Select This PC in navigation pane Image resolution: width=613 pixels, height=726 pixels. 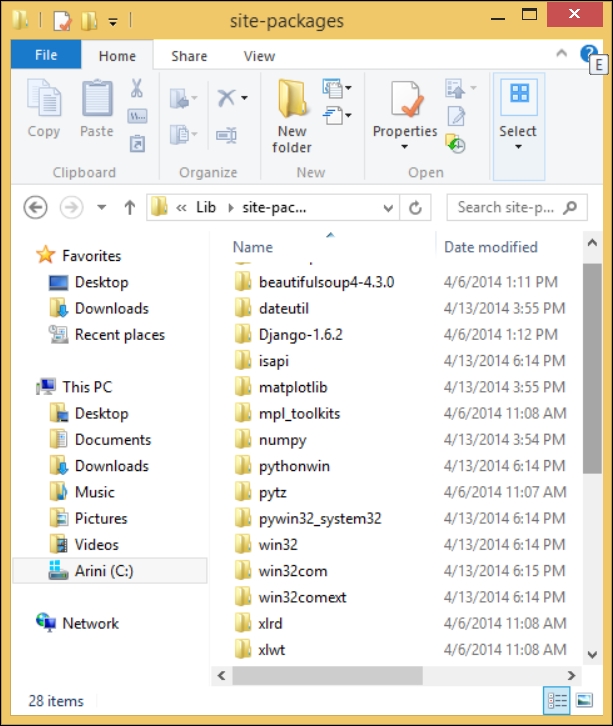(x=87, y=387)
